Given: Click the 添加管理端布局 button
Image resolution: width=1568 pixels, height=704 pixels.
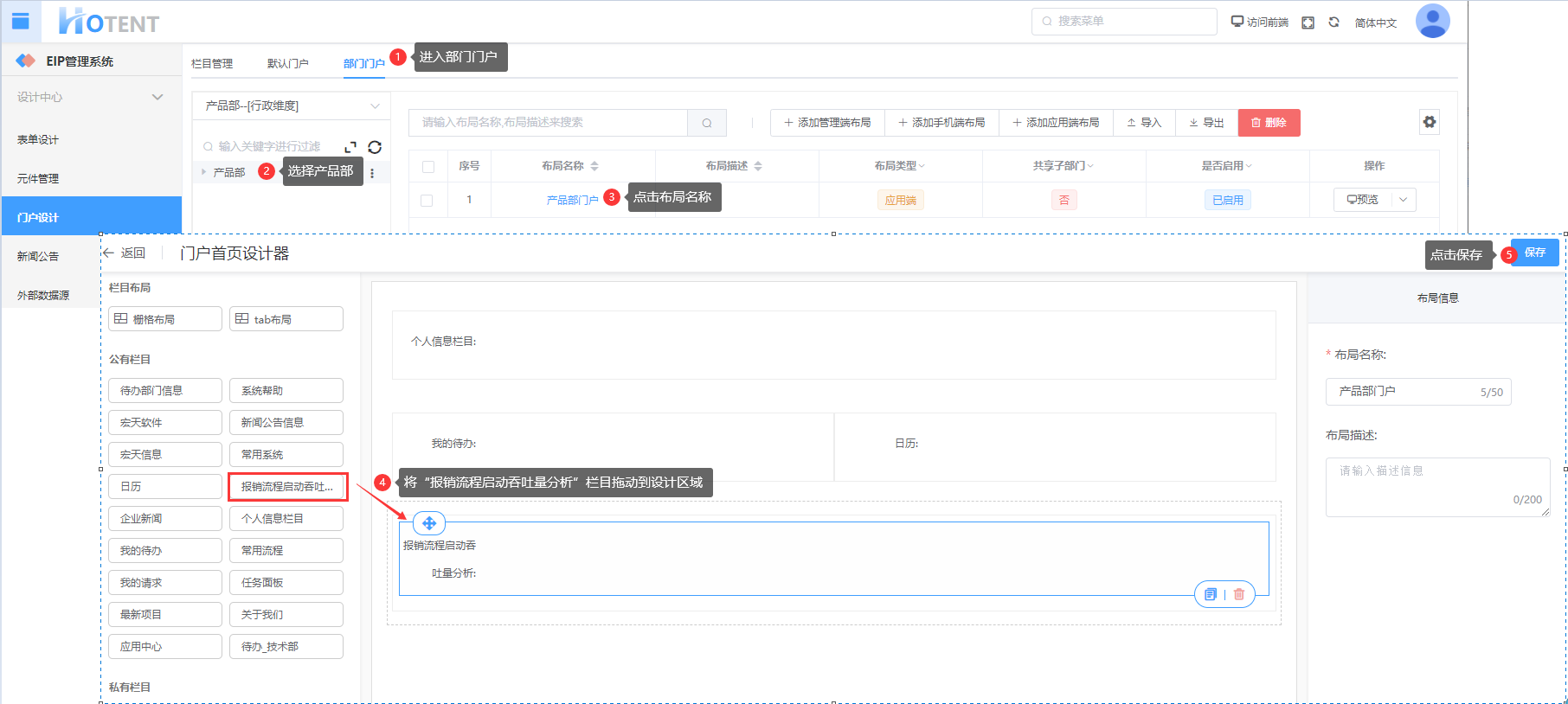Looking at the screenshot, I should (x=827, y=123).
